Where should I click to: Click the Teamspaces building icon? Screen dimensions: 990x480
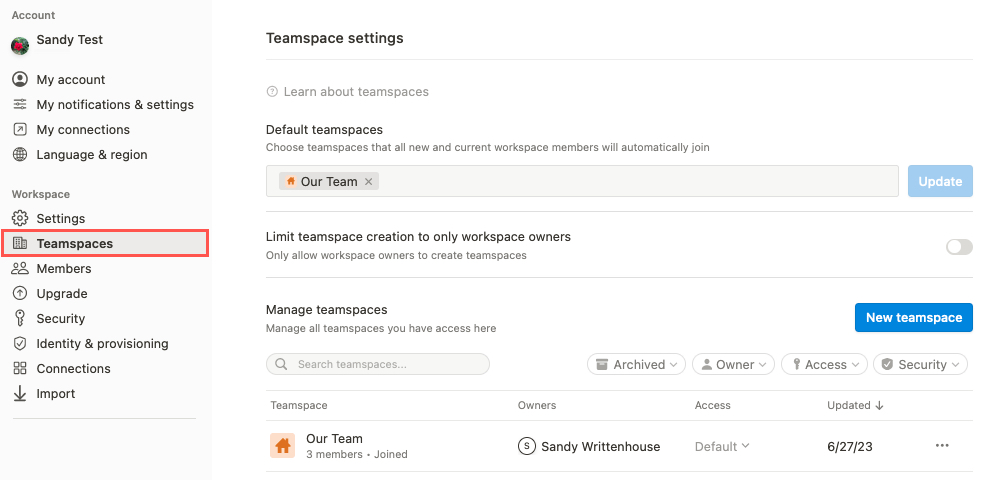coord(20,244)
